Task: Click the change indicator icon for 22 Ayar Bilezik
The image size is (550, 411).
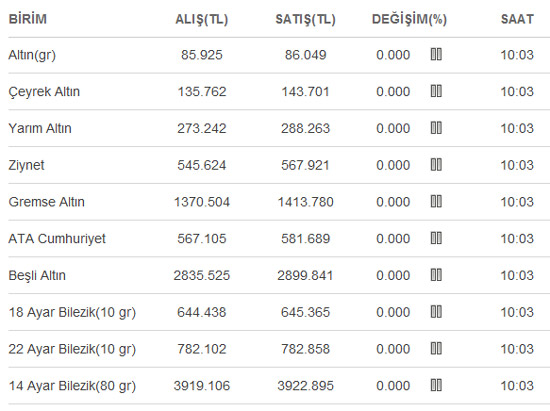Action: pyautogui.click(x=436, y=349)
